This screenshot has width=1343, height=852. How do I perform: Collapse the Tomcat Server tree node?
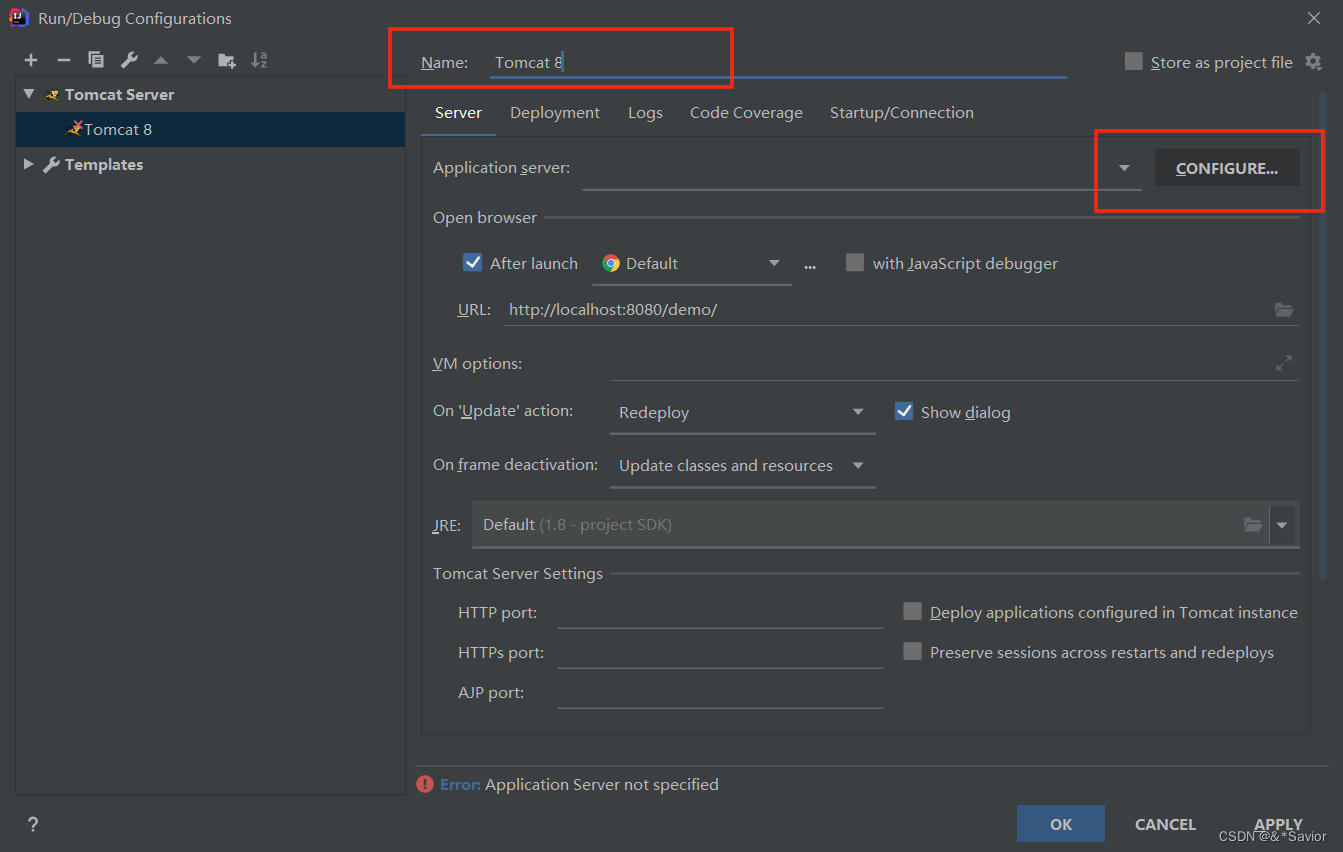pyautogui.click(x=29, y=94)
